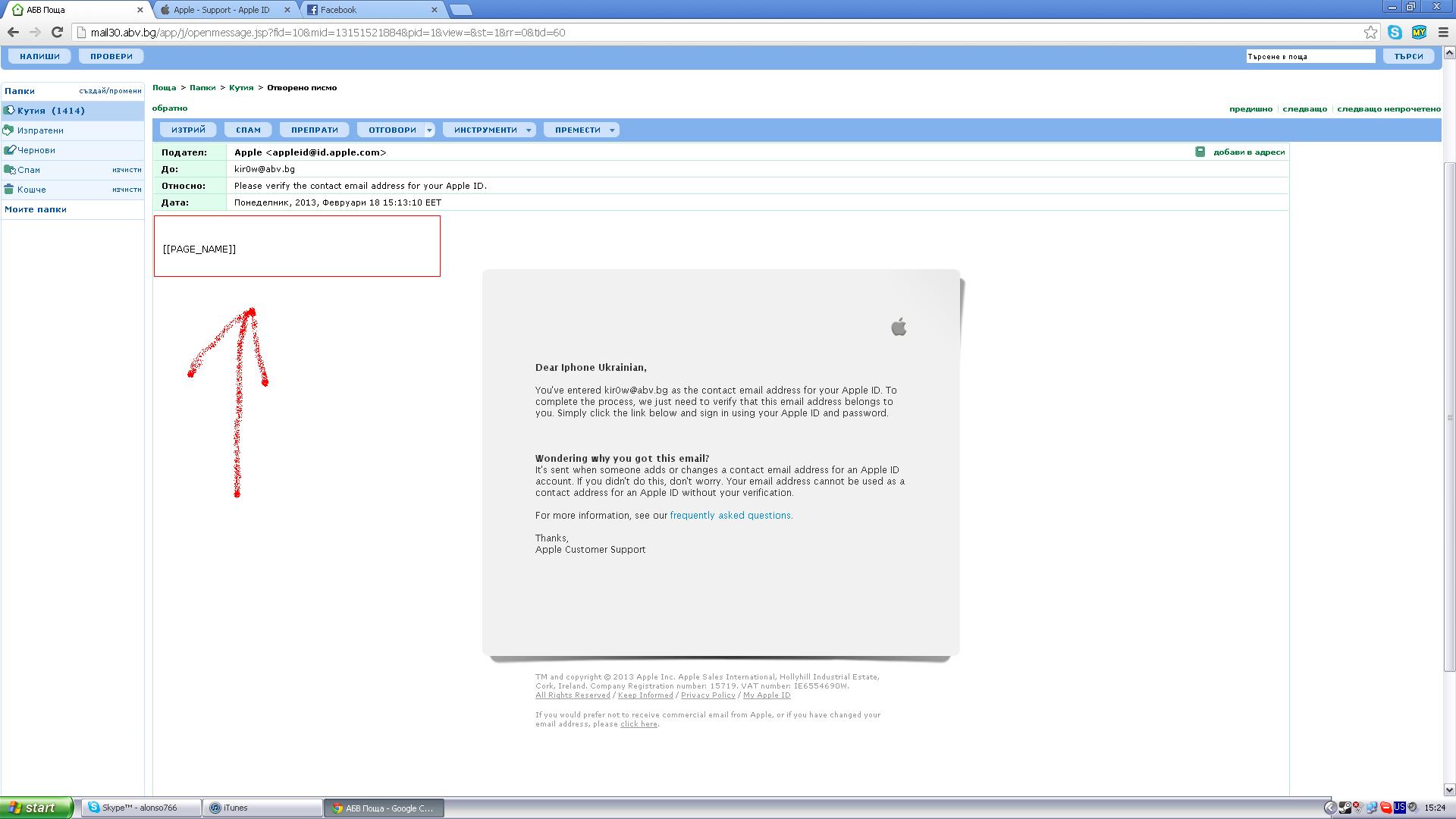Select the АБВ Поща browser tab

[76, 10]
